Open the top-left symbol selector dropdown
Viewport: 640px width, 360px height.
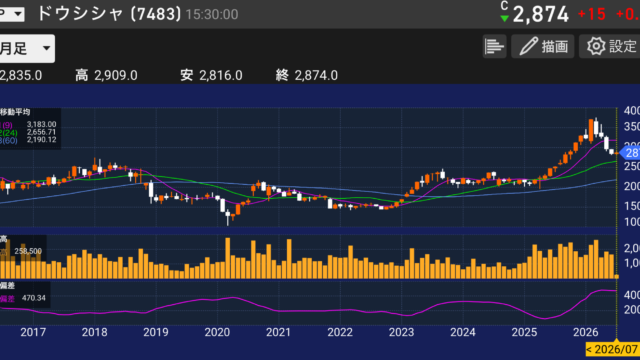click(x=12, y=14)
